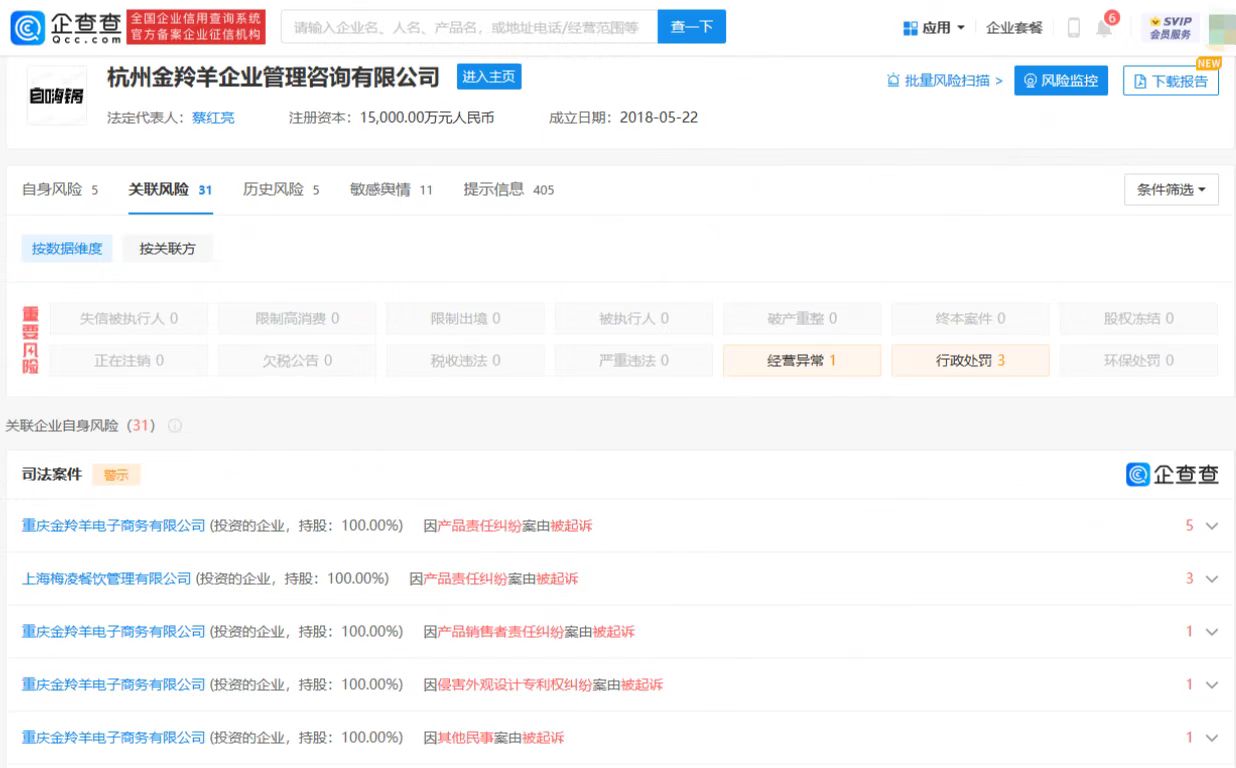The image size is (1236, 768).
Task: Expand the 产品责任纠纷 row with 5 cases
Action: coord(1211,526)
